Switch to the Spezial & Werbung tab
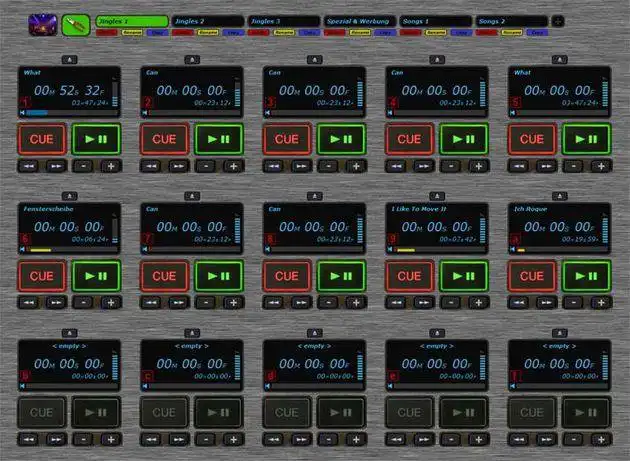This screenshot has height=461, width=630. (360, 21)
